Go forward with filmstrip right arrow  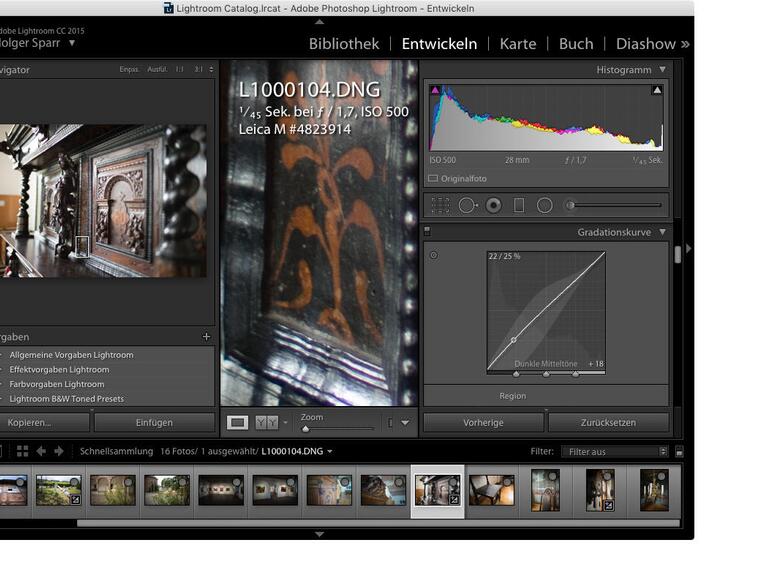pos(59,451)
